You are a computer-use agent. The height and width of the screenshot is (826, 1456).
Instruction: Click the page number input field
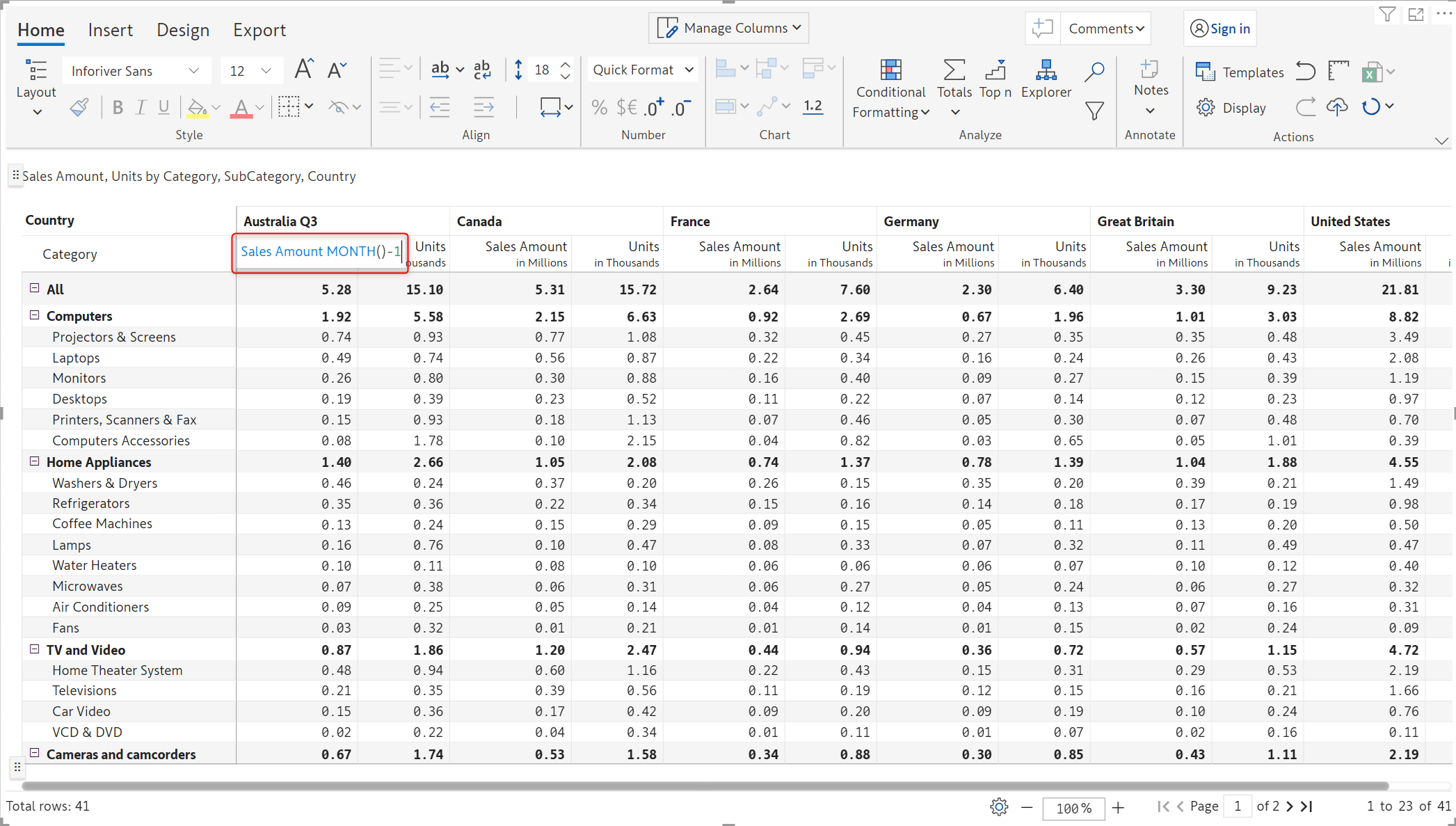[1237, 806]
